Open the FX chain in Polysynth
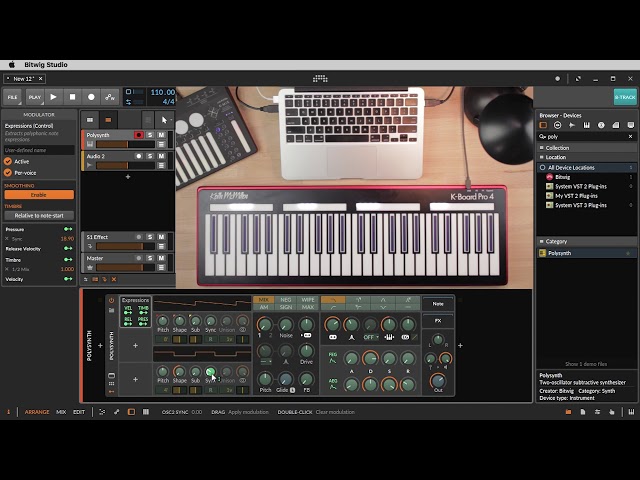640x480 pixels. click(438, 321)
